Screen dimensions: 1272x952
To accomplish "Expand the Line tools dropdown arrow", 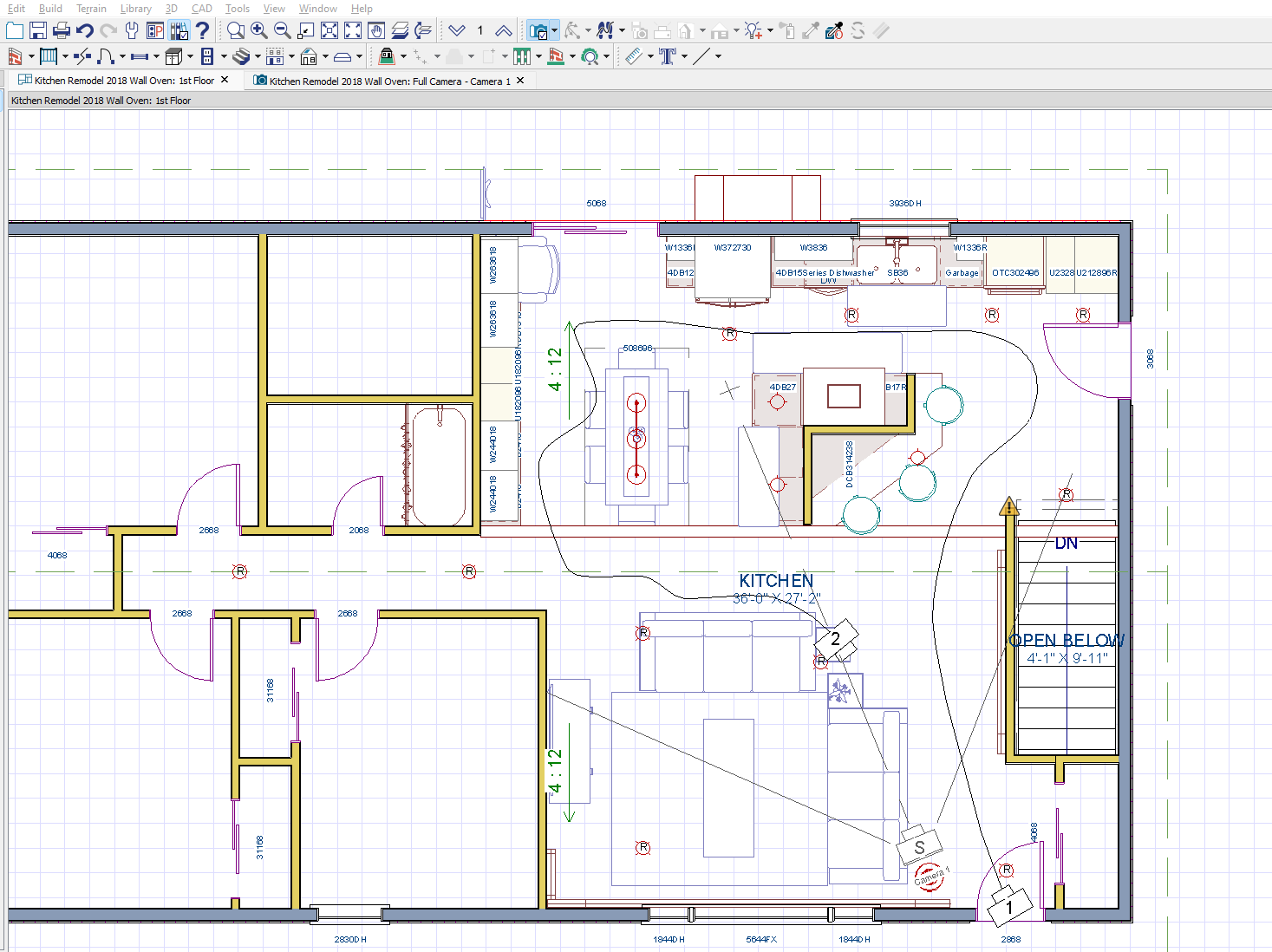I will pyautogui.click(x=718, y=57).
